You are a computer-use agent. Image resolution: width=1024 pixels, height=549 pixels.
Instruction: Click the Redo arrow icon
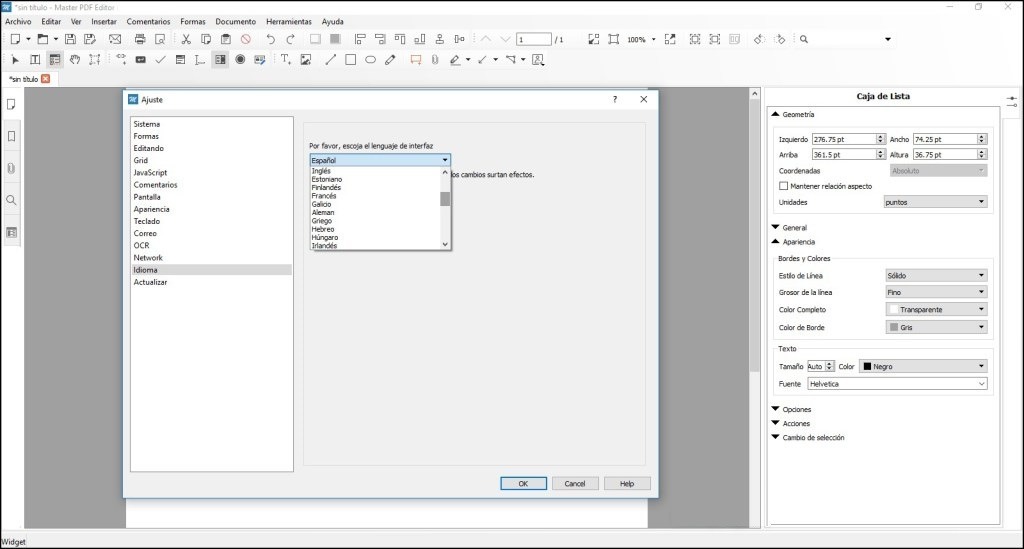pos(291,39)
